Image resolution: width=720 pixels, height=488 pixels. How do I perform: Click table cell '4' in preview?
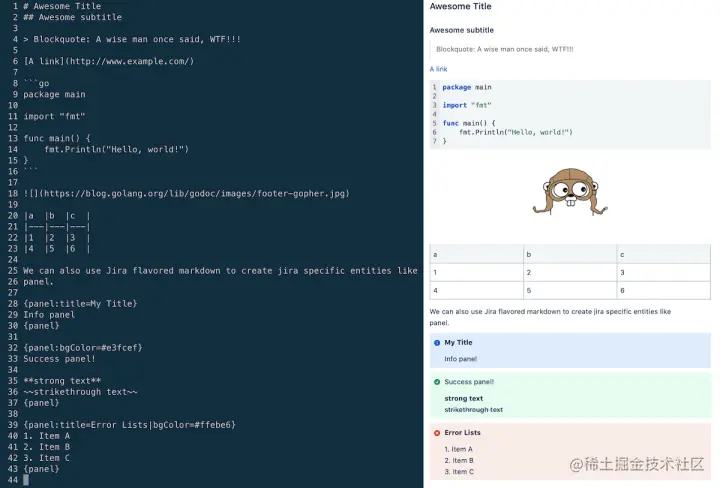[476, 291]
